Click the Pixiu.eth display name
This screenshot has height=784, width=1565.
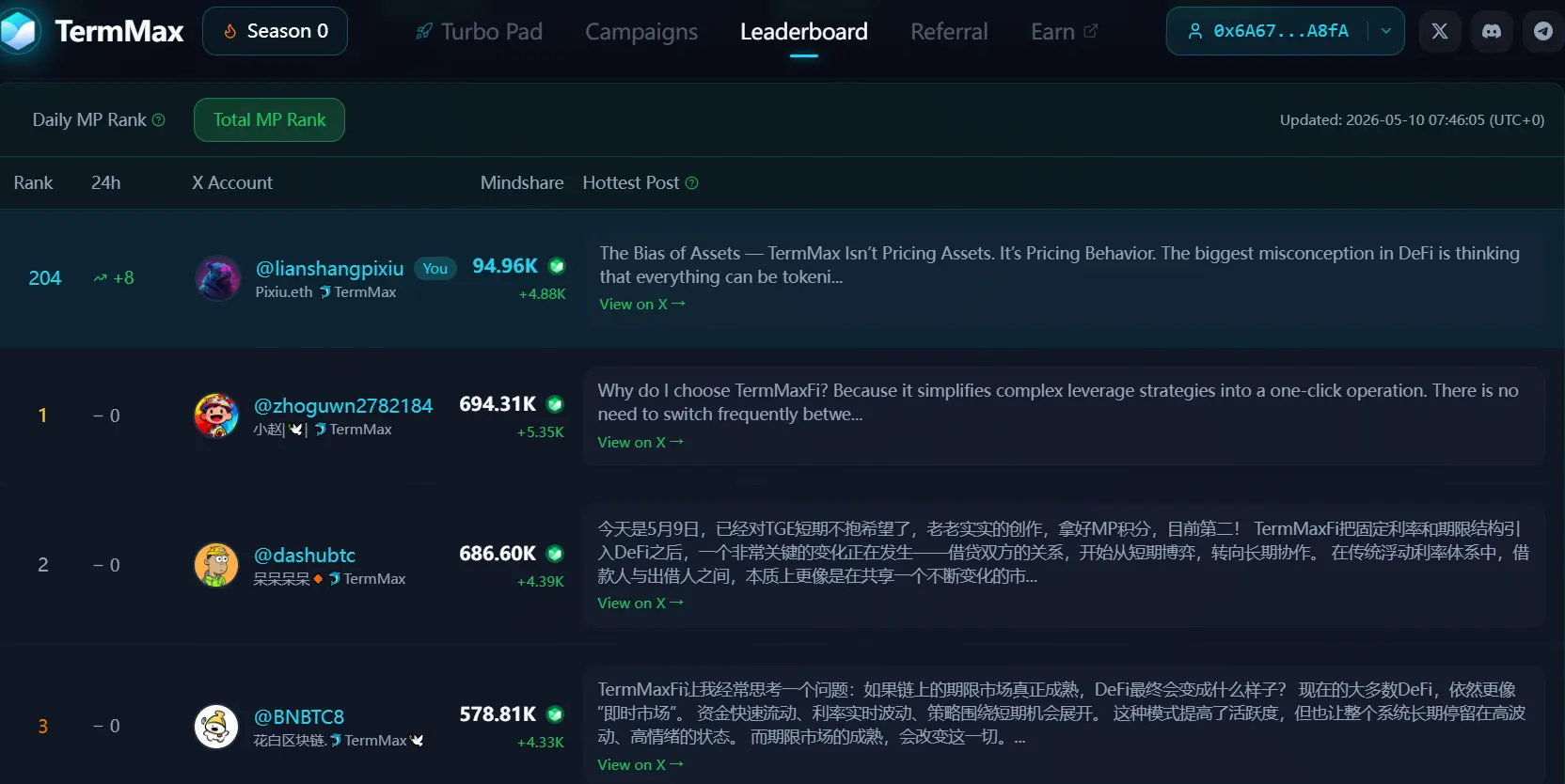point(284,292)
